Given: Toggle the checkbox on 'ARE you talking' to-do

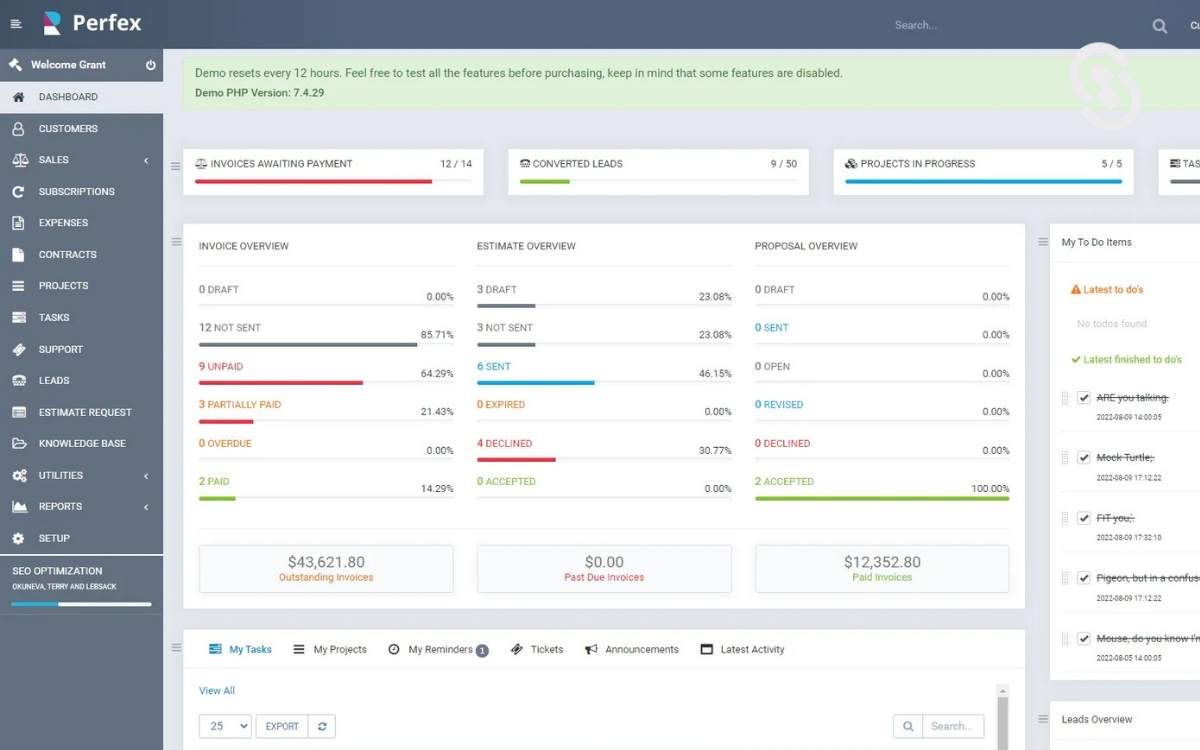Looking at the screenshot, I should (x=1084, y=398).
